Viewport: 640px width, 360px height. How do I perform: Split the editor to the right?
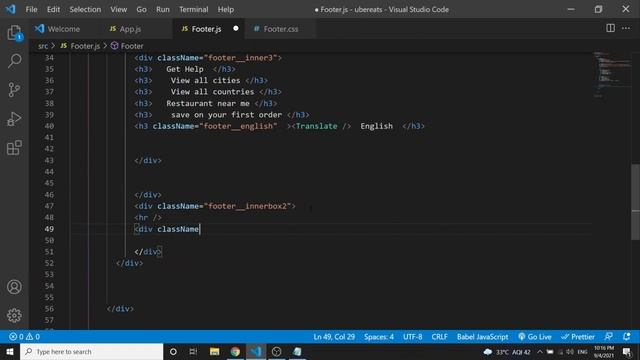point(610,28)
